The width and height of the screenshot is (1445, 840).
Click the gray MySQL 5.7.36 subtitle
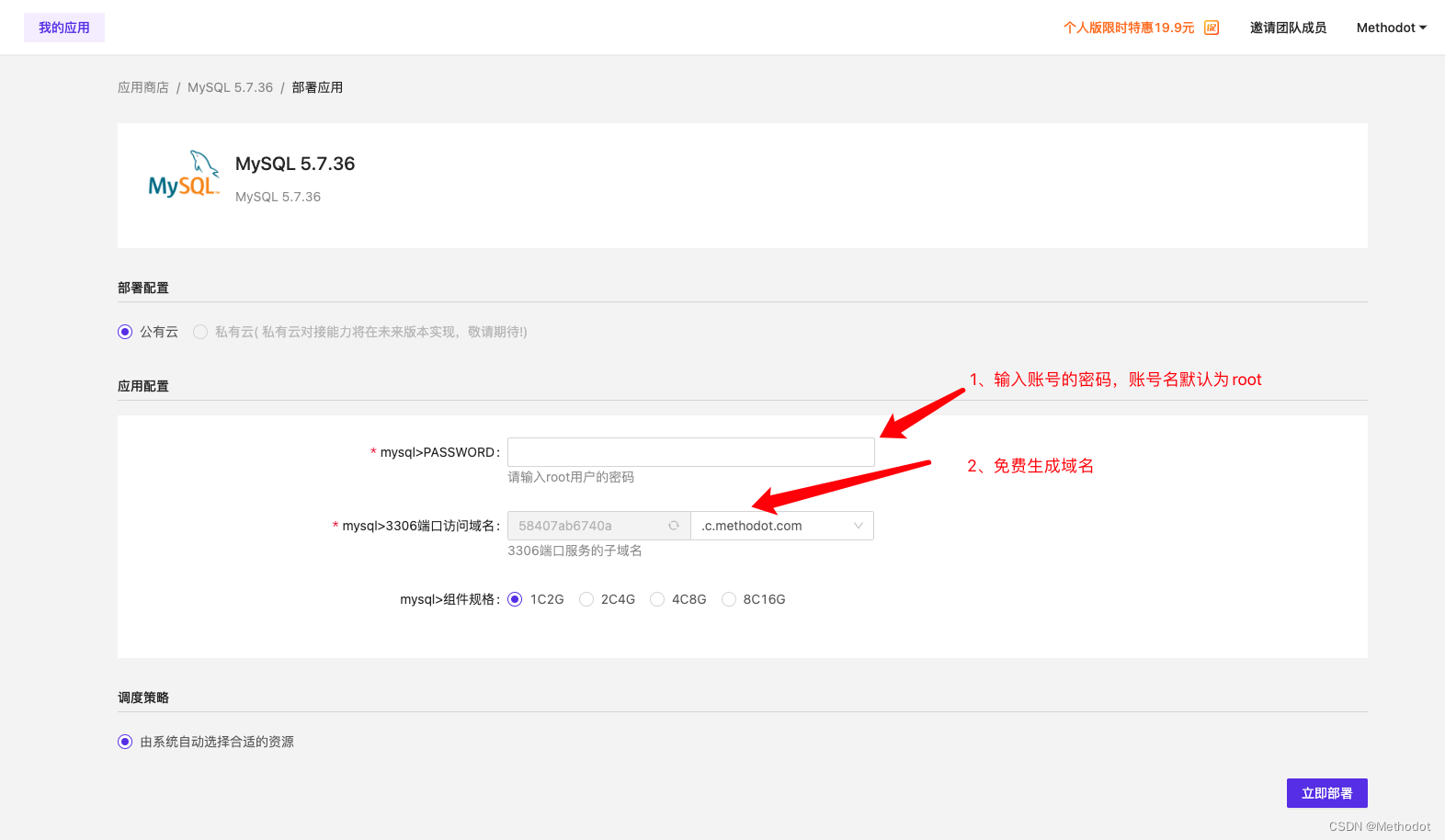(x=278, y=197)
